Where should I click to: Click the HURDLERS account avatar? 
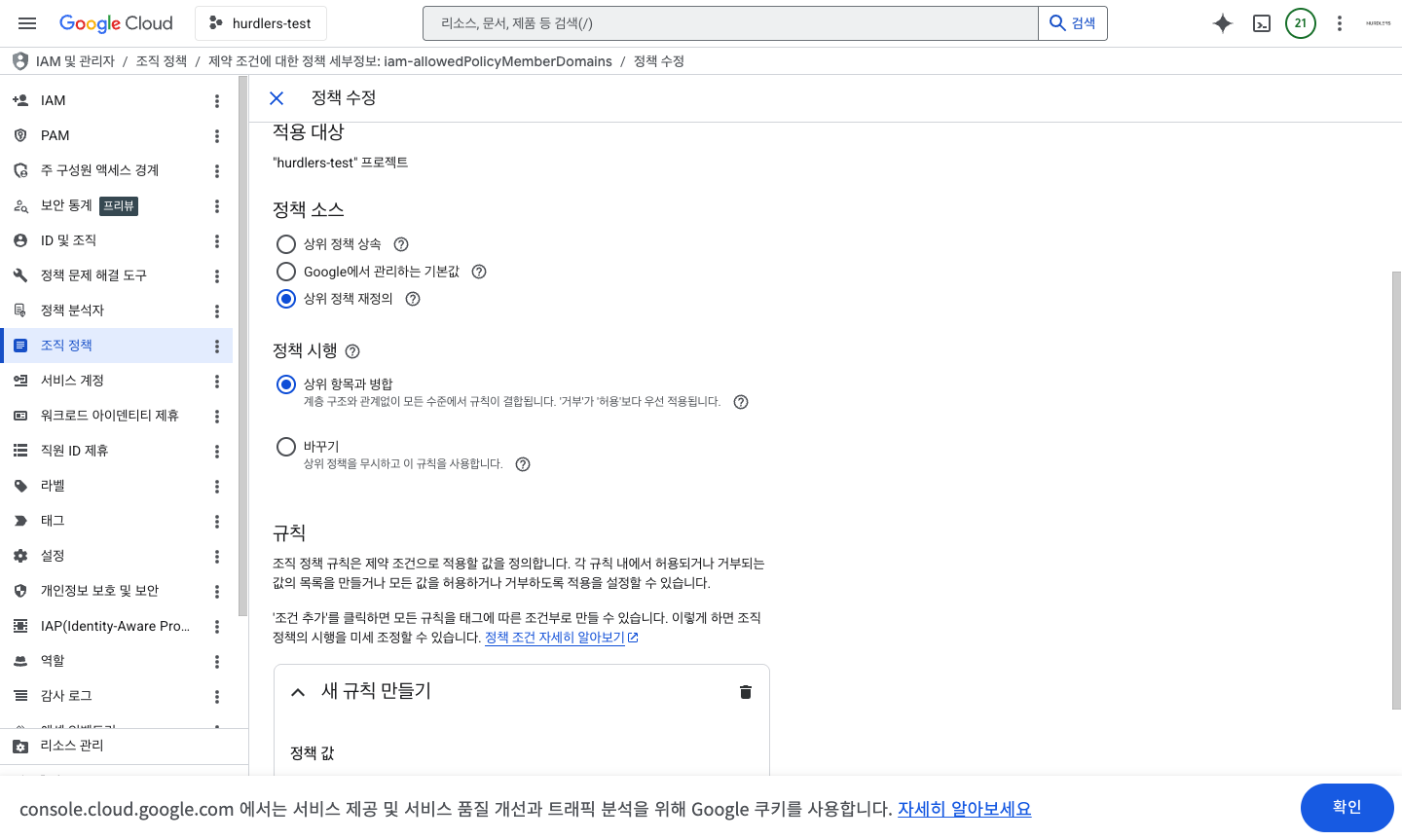click(1378, 23)
